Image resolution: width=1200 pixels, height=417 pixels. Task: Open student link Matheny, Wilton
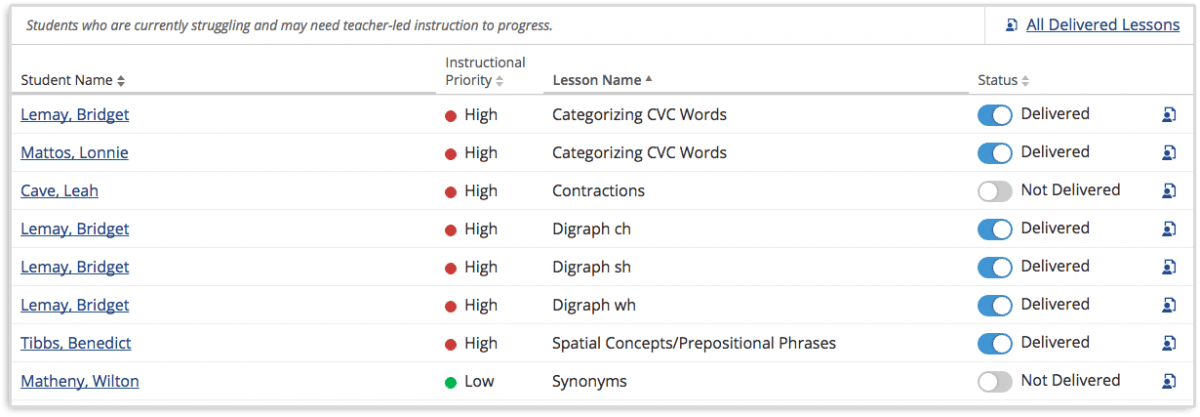[80, 381]
